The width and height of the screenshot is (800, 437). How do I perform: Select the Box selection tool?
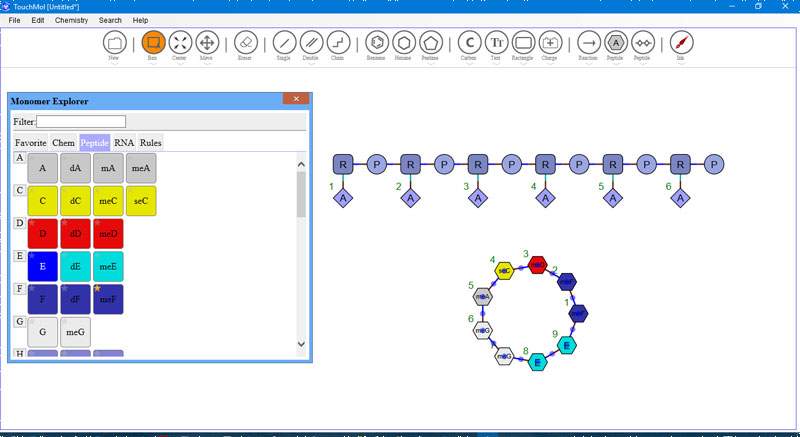pos(153,43)
